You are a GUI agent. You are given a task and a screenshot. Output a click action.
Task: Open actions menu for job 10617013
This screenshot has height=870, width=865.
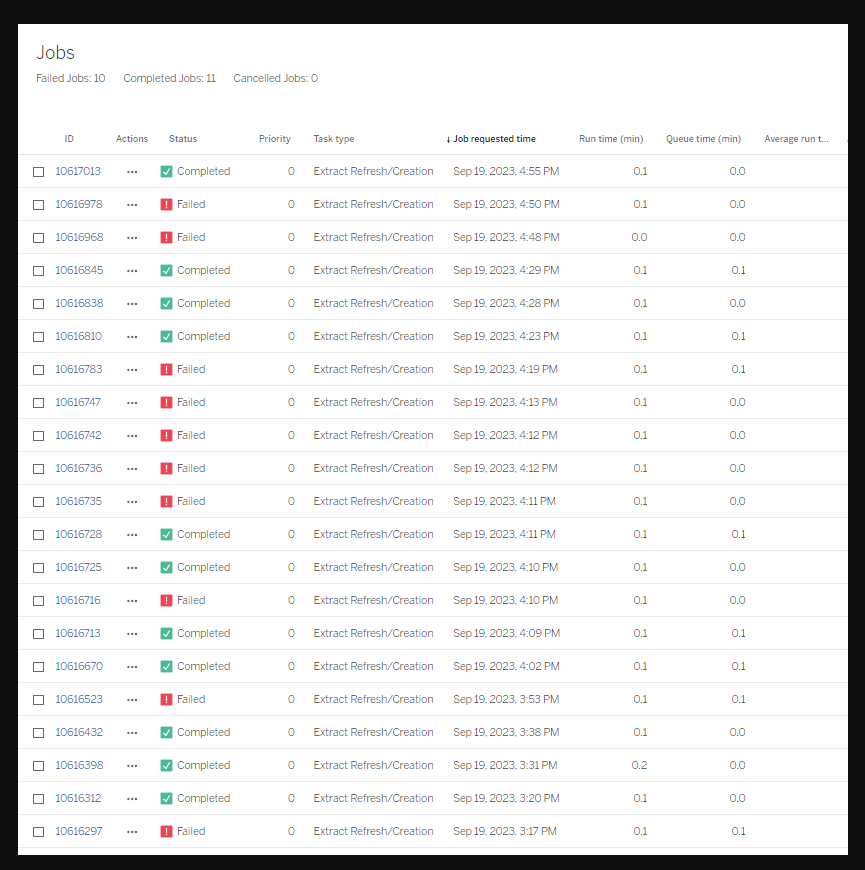pyautogui.click(x=132, y=172)
